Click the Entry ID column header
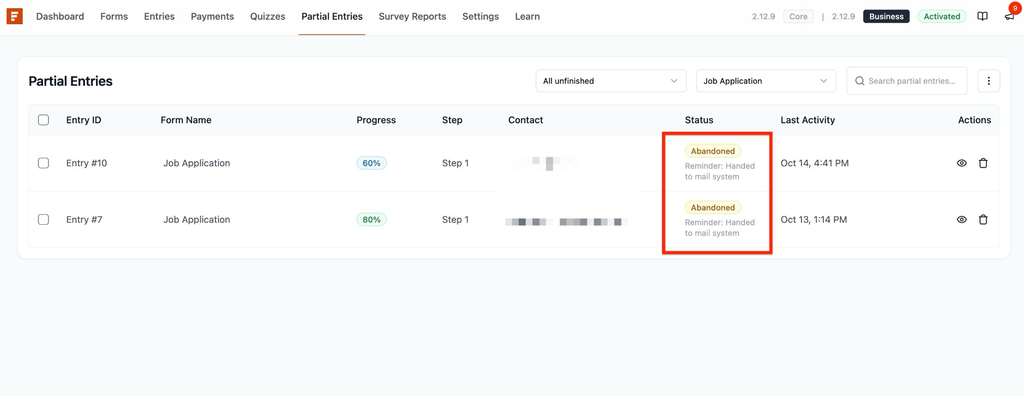 (x=84, y=120)
